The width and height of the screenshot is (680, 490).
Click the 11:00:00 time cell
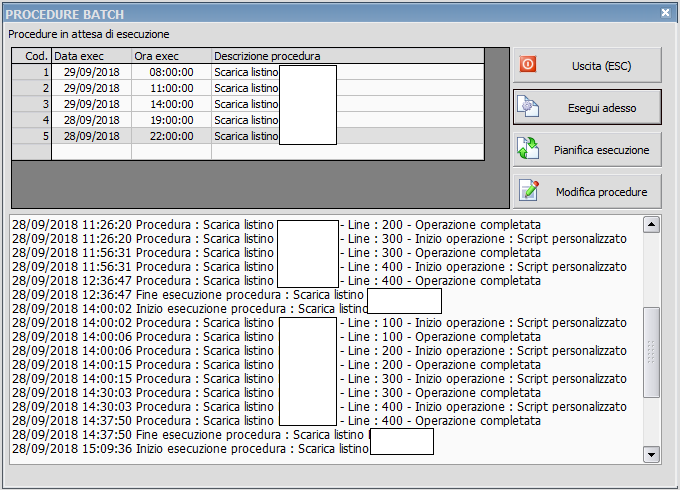click(172, 88)
